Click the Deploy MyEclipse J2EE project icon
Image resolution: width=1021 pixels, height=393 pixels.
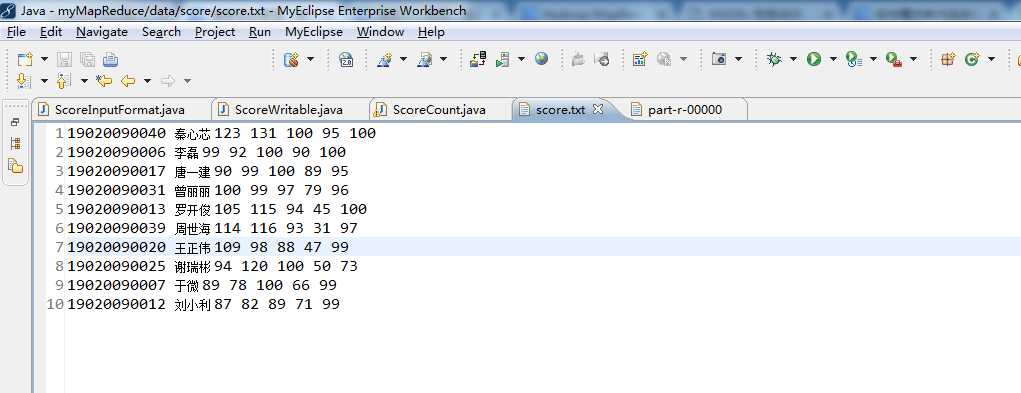(x=478, y=60)
